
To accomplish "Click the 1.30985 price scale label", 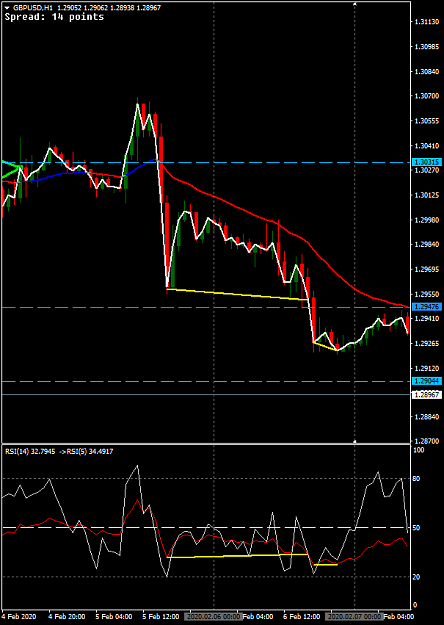I will [426, 47].
